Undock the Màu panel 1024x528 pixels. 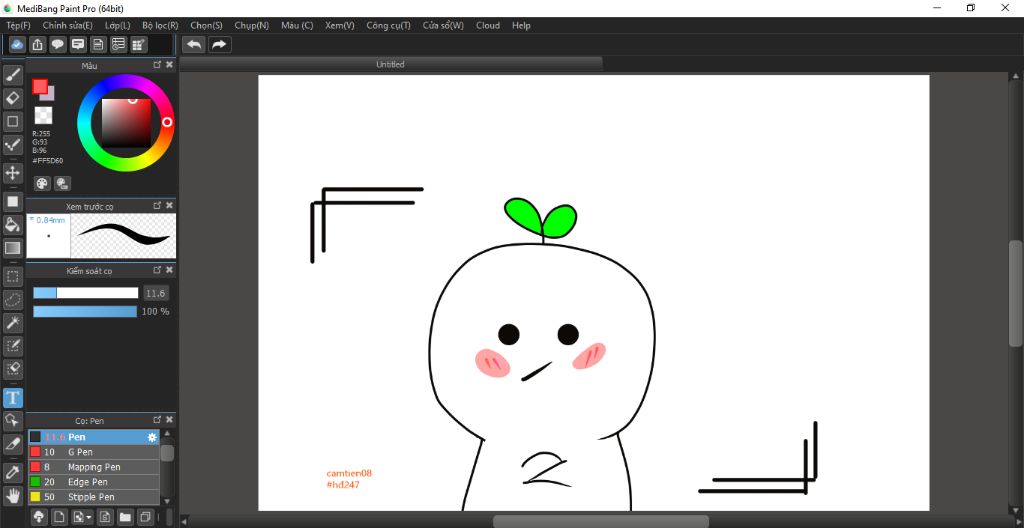click(157, 65)
